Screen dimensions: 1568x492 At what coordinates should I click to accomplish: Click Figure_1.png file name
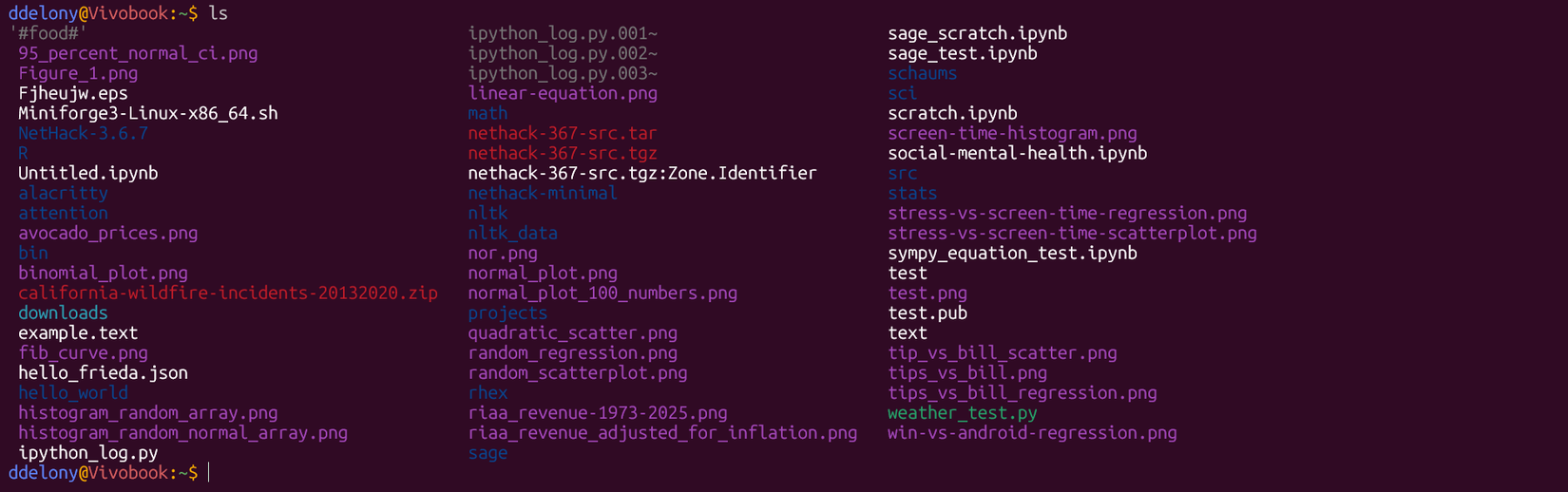78,73
